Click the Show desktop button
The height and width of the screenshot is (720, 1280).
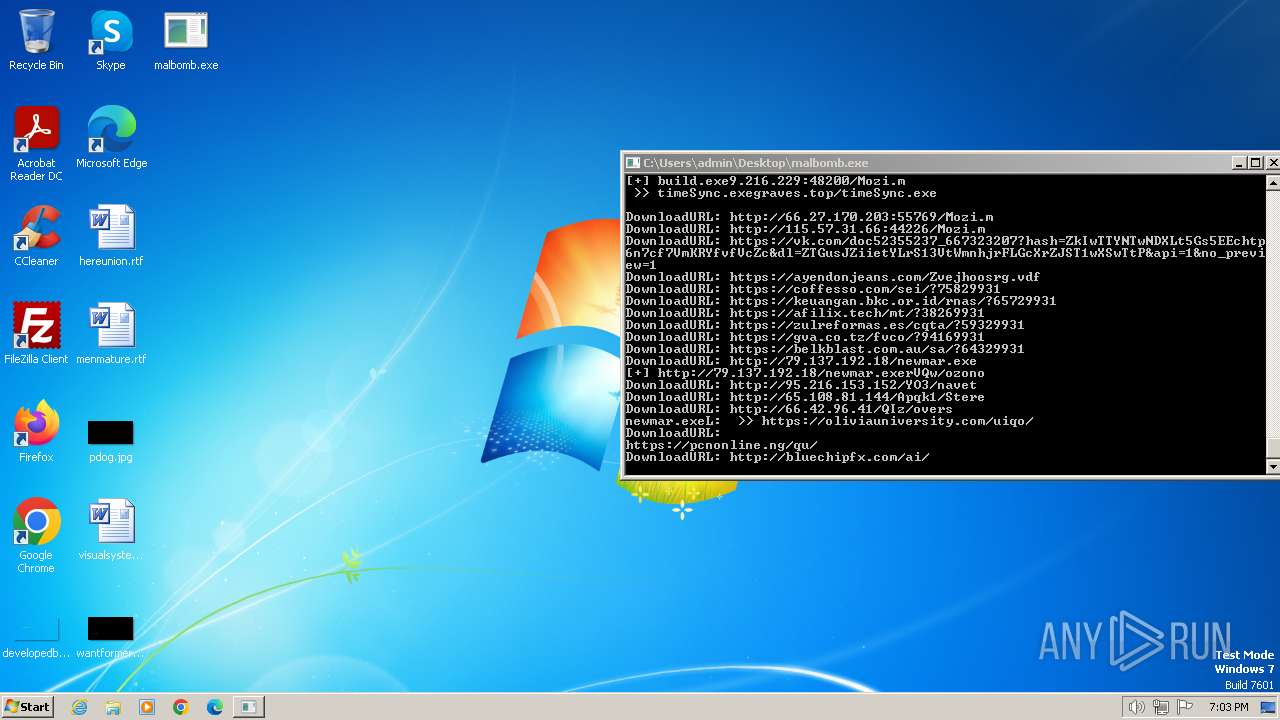pyautogui.click(x=1269, y=707)
